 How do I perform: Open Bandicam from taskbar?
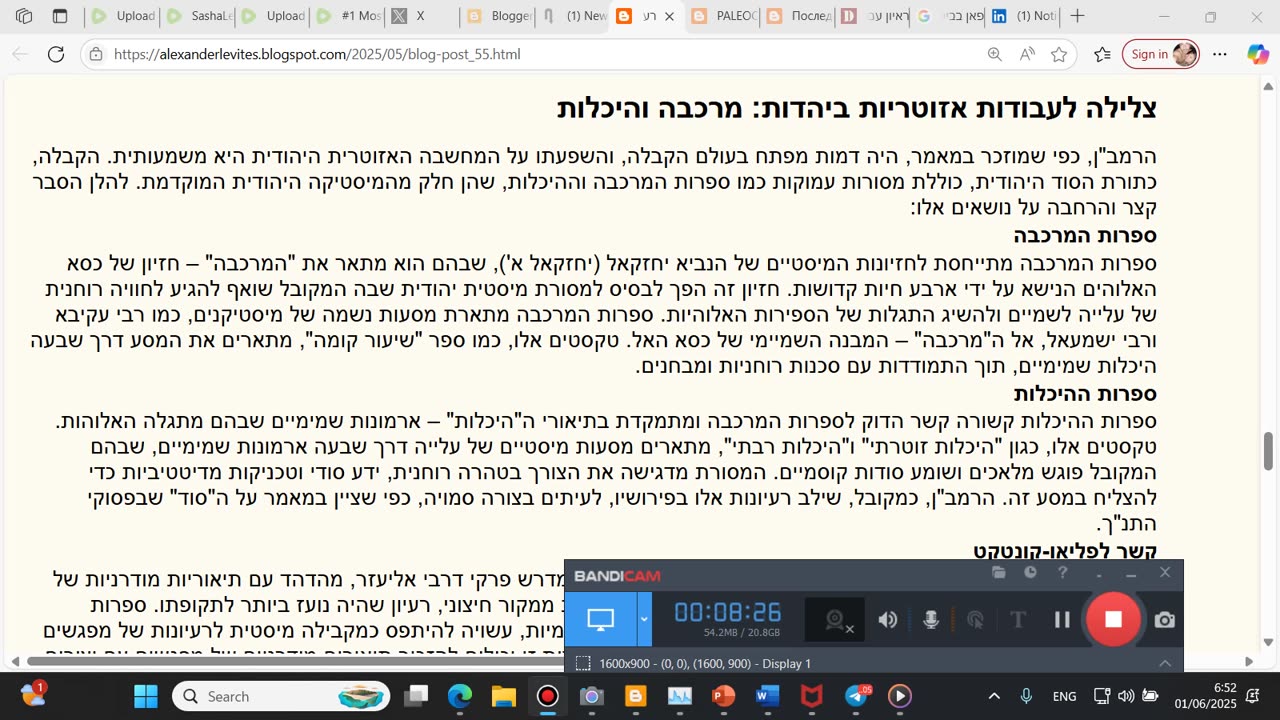pos(548,696)
